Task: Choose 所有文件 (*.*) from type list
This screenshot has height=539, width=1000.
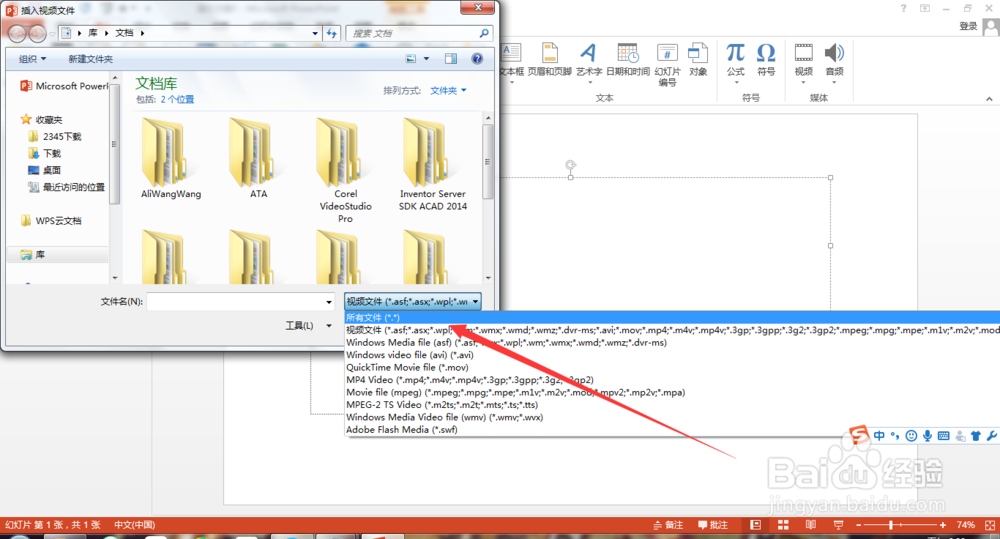Action: pyautogui.click(x=672, y=318)
